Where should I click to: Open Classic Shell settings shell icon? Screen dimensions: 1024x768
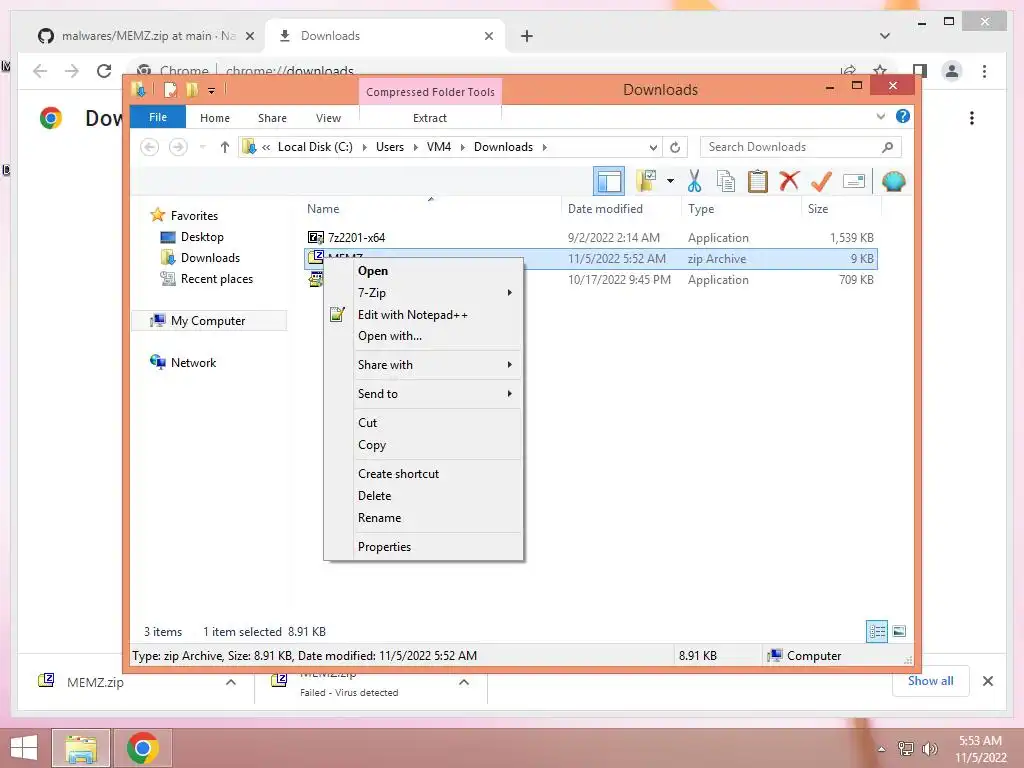(x=893, y=181)
